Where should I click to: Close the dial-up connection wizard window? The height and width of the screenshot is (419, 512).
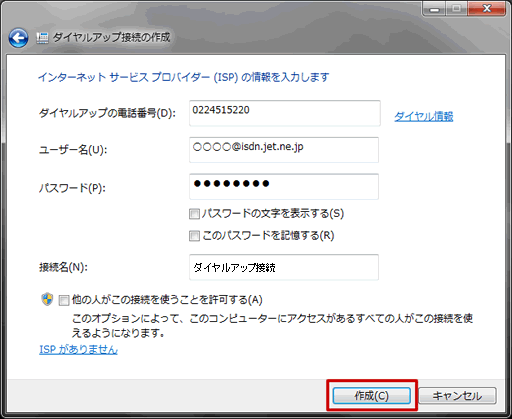(487, 9)
